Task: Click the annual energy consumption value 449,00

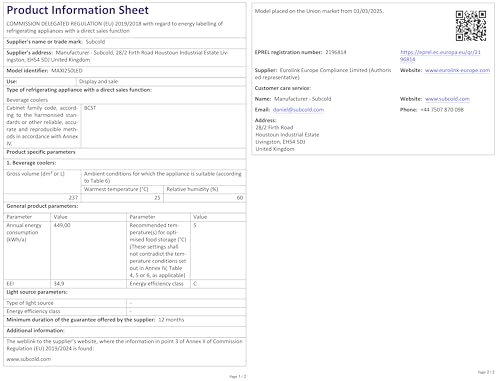Action: [62, 225]
